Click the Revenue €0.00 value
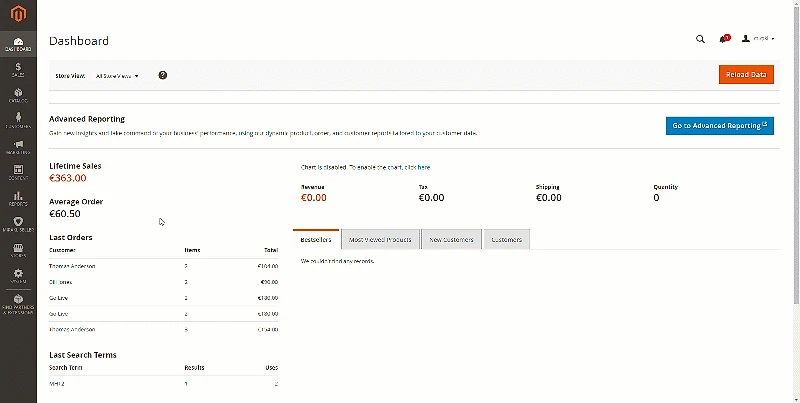Viewport: 800px width, 403px height. coord(314,198)
